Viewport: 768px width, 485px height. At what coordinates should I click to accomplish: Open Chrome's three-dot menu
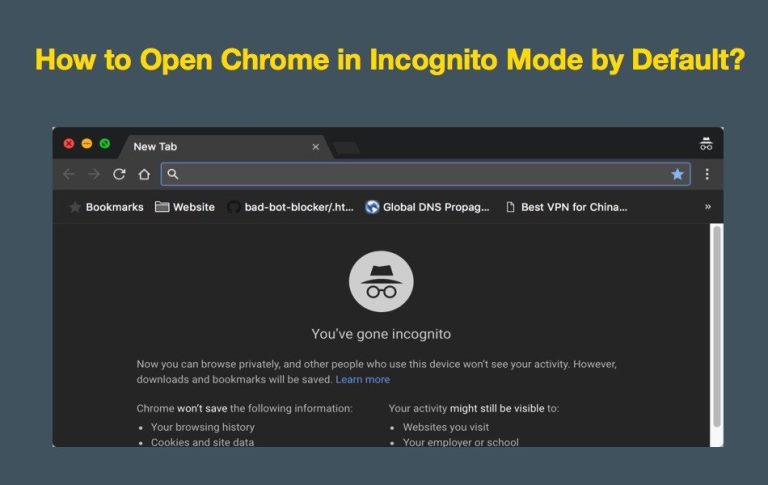click(x=707, y=174)
